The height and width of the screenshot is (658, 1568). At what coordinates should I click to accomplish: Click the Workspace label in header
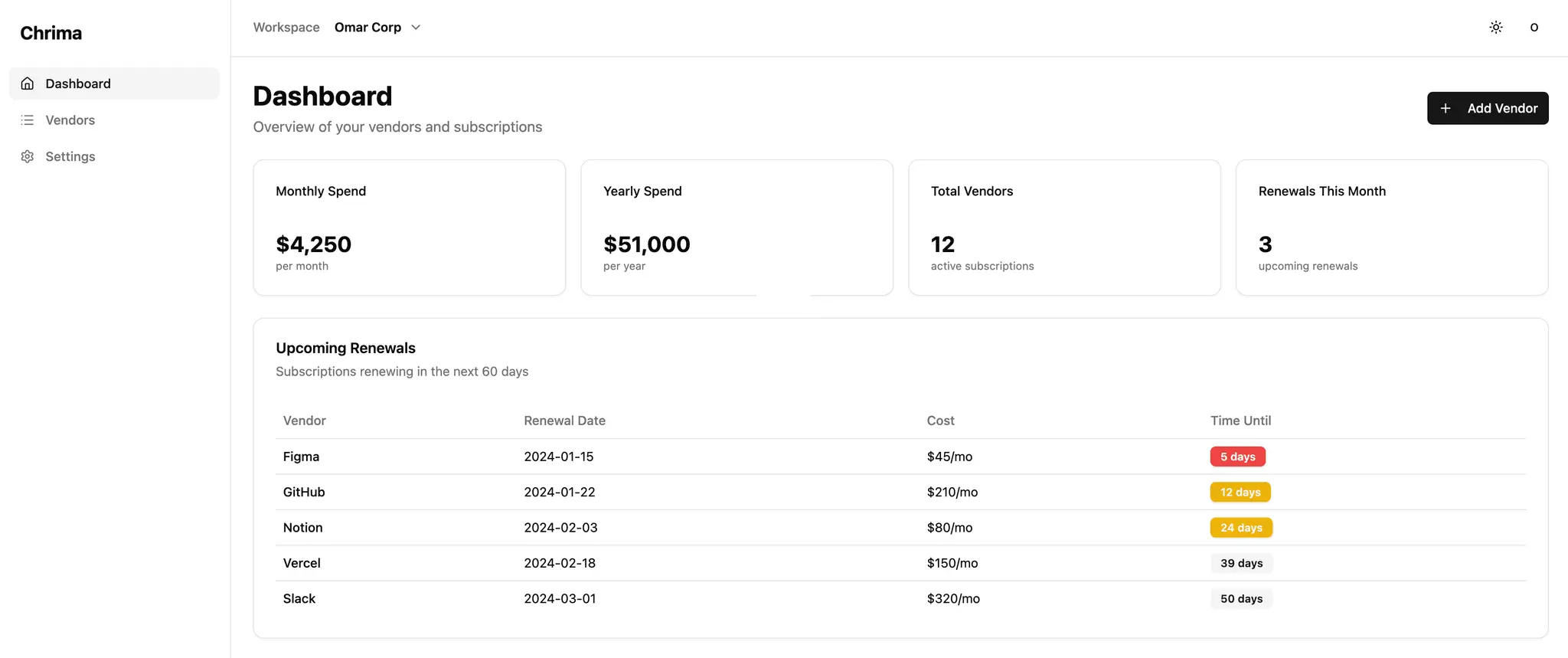coord(286,28)
